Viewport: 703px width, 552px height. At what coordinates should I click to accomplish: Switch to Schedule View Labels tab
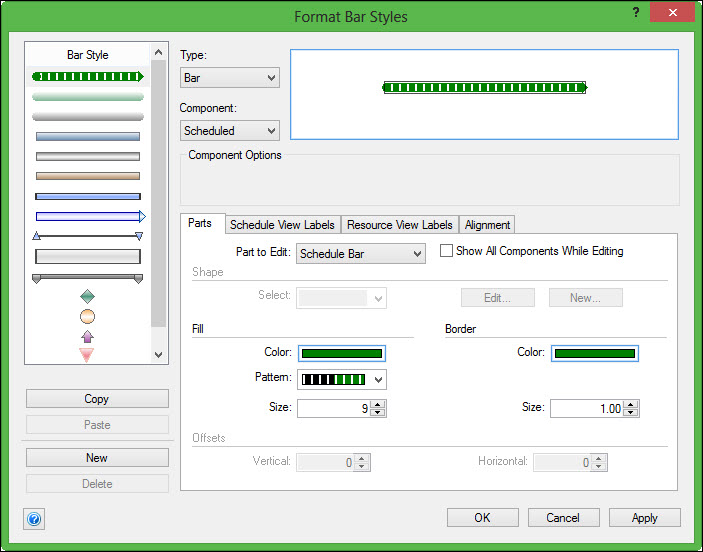(x=284, y=225)
